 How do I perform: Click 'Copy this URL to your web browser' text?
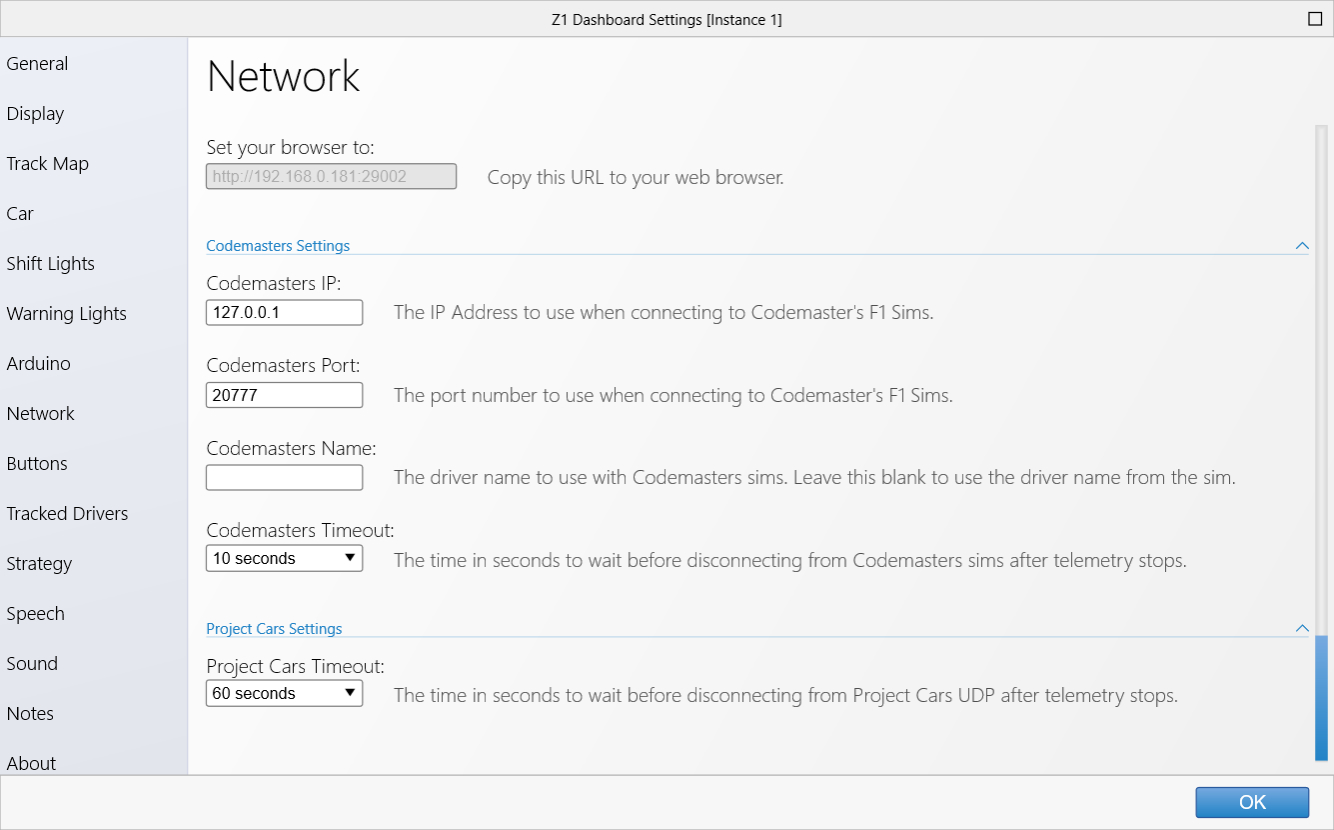(636, 178)
